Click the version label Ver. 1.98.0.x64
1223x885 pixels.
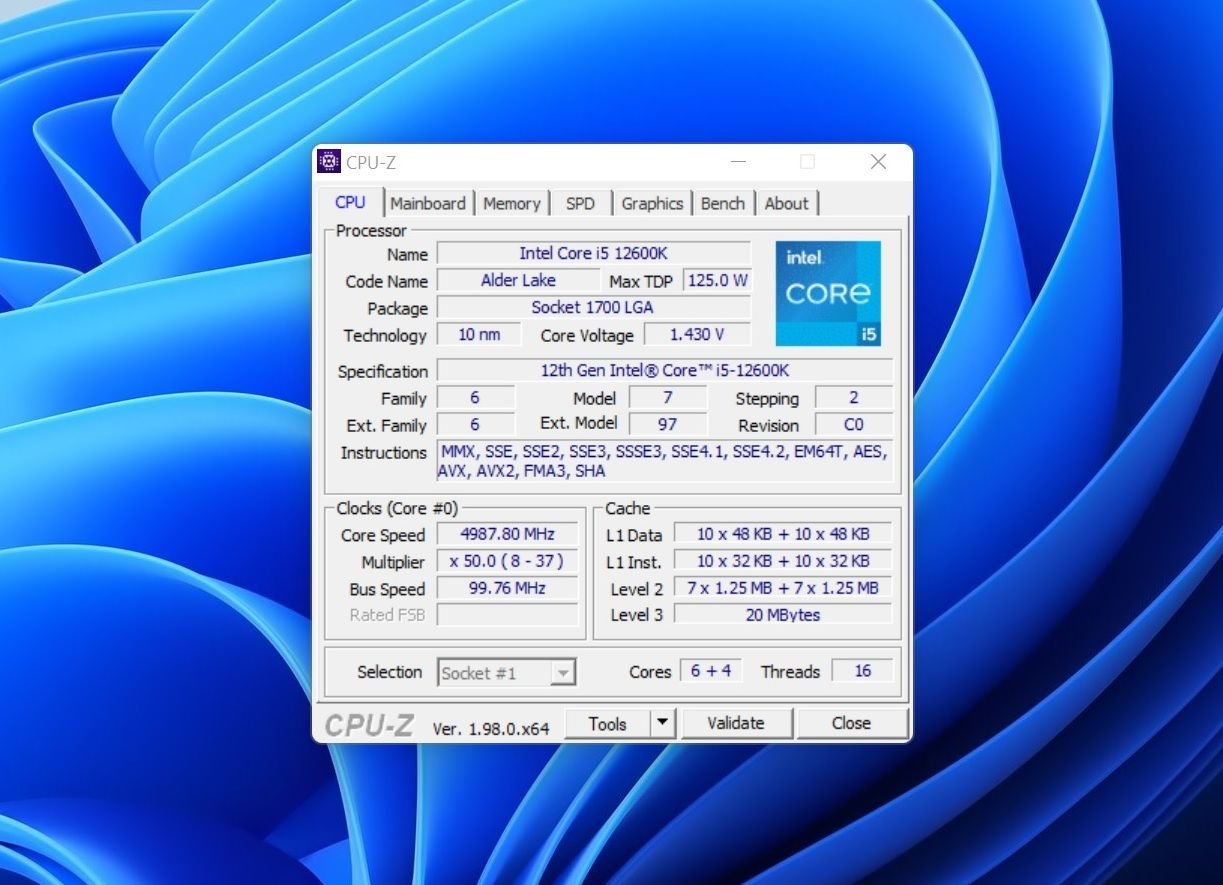click(491, 729)
